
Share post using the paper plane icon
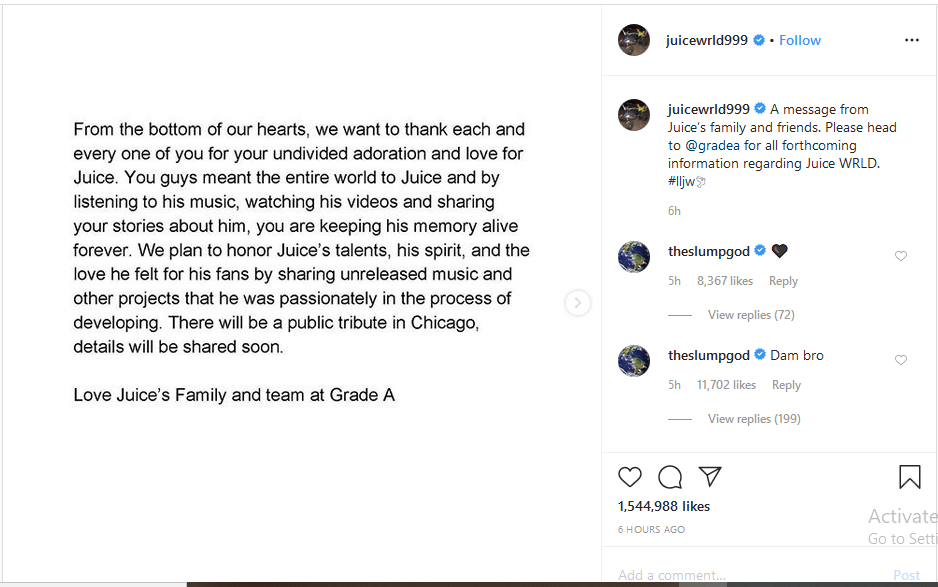[710, 477]
